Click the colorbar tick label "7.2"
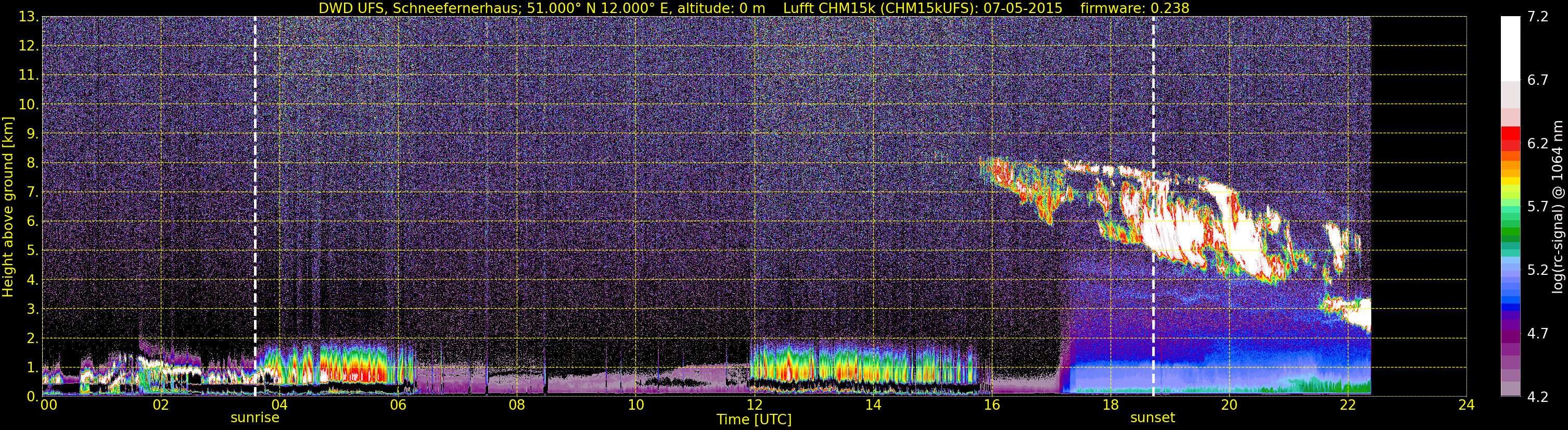This screenshot has width=1568, height=430. tap(1538, 17)
